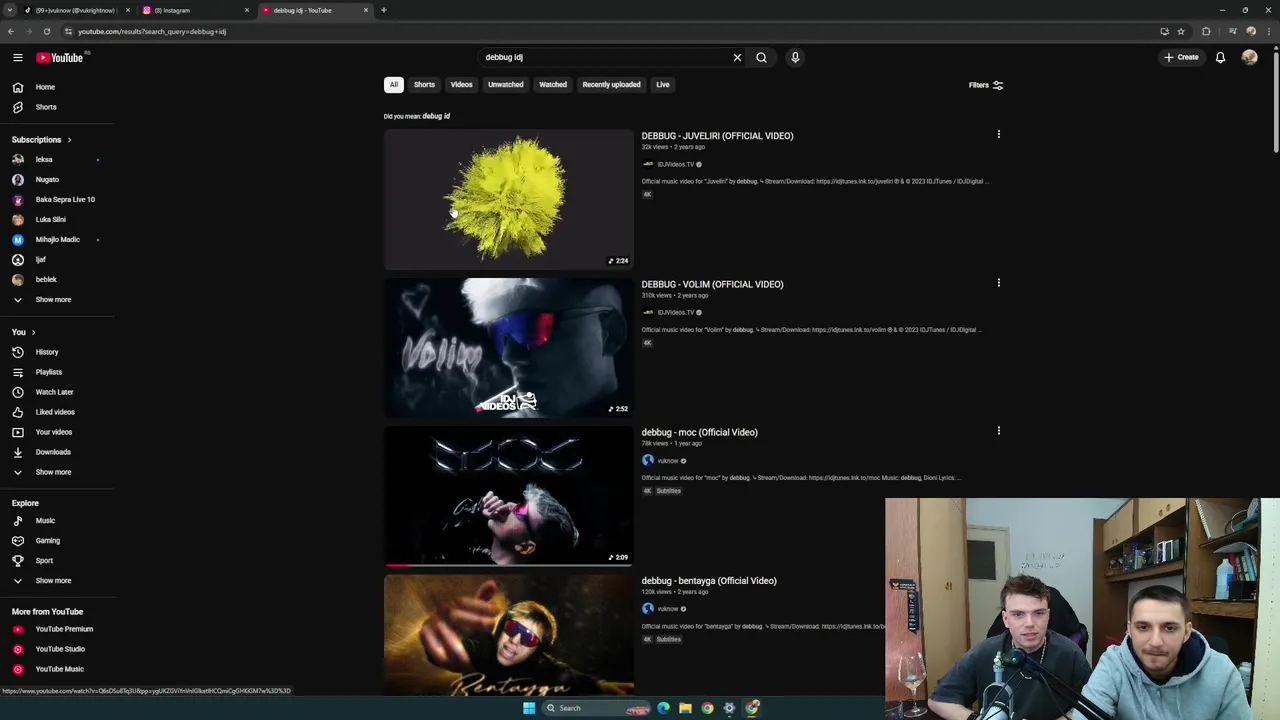The height and width of the screenshot is (720, 1280).
Task: Expand the You section Show more
Action: pyautogui.click(x=56, y=472)
